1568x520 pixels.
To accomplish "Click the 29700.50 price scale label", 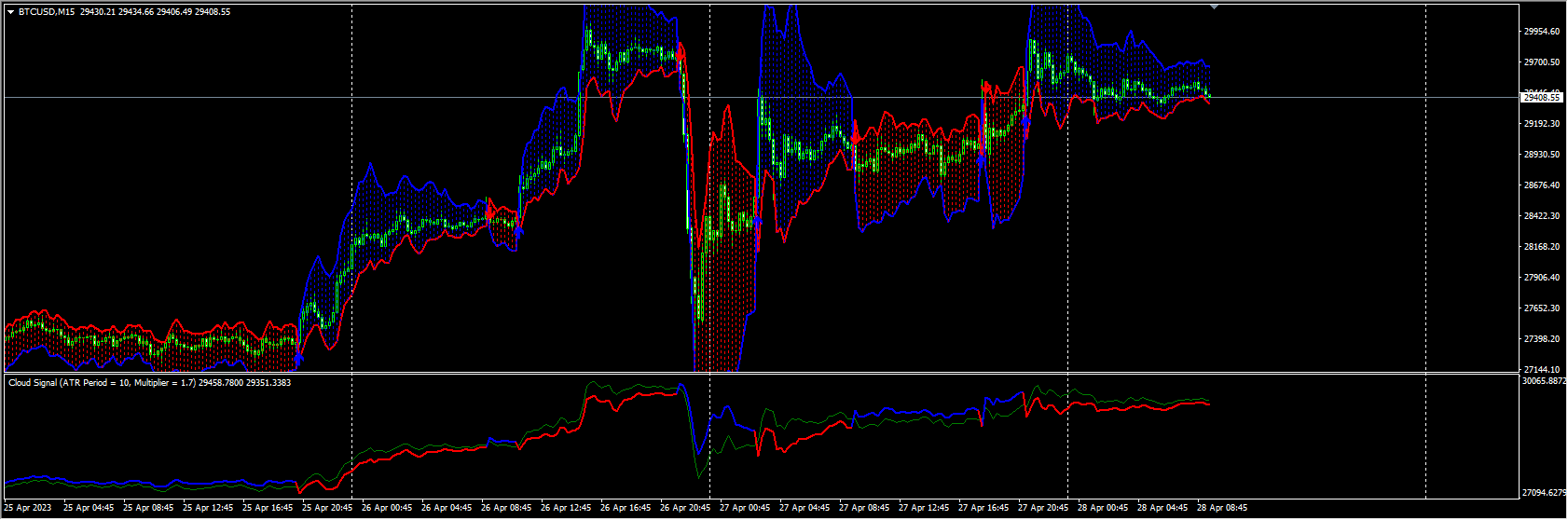I will point(1541,62).
